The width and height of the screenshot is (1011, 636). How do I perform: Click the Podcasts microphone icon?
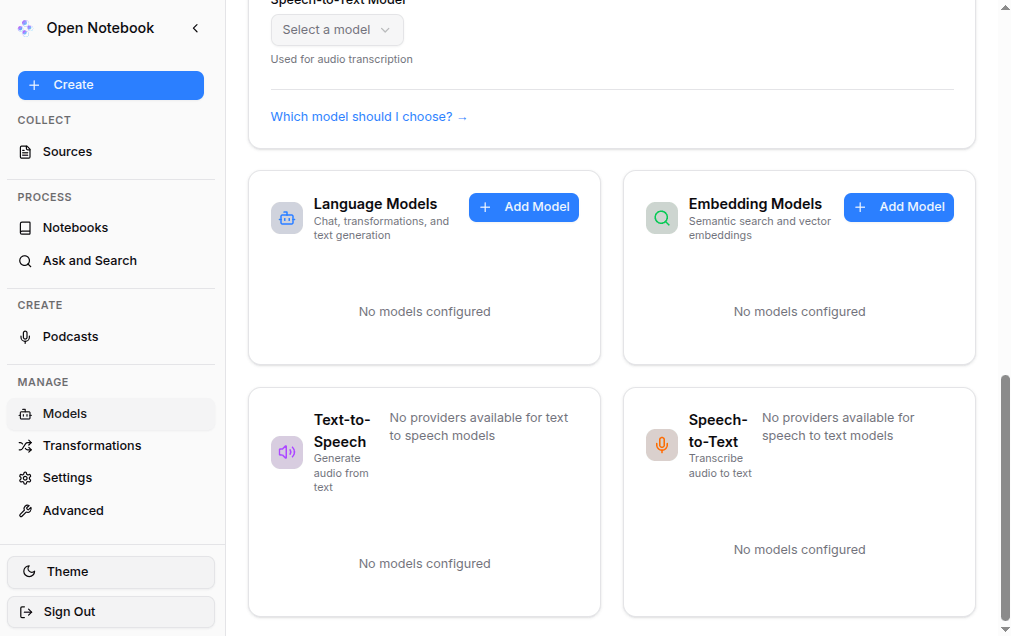pos(26,337)
